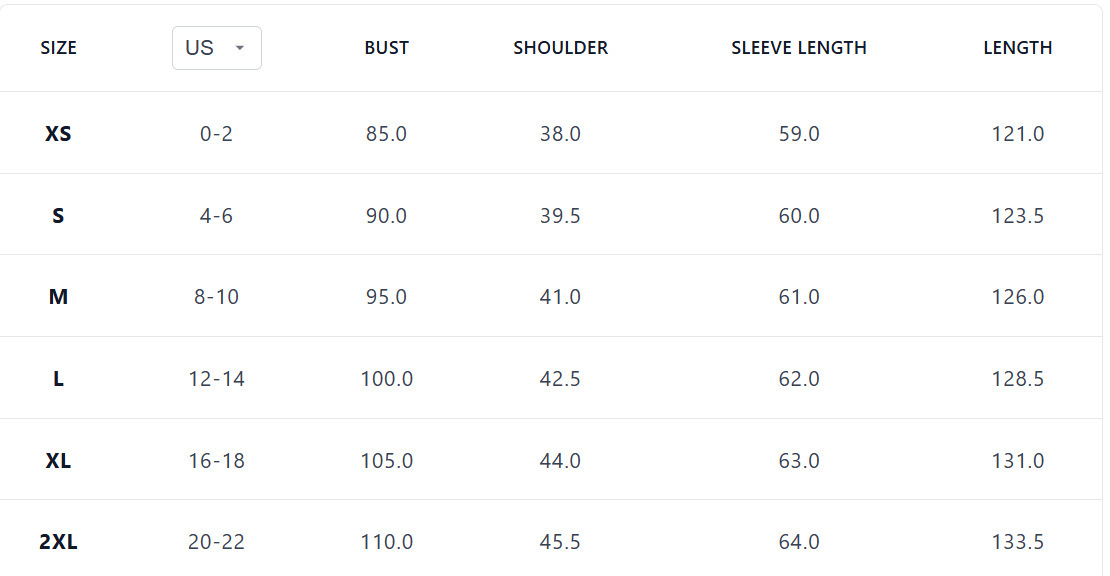1110x576 pixels.
Task: Click the 20-22 US size cell
Action: (x=216, y=542)
